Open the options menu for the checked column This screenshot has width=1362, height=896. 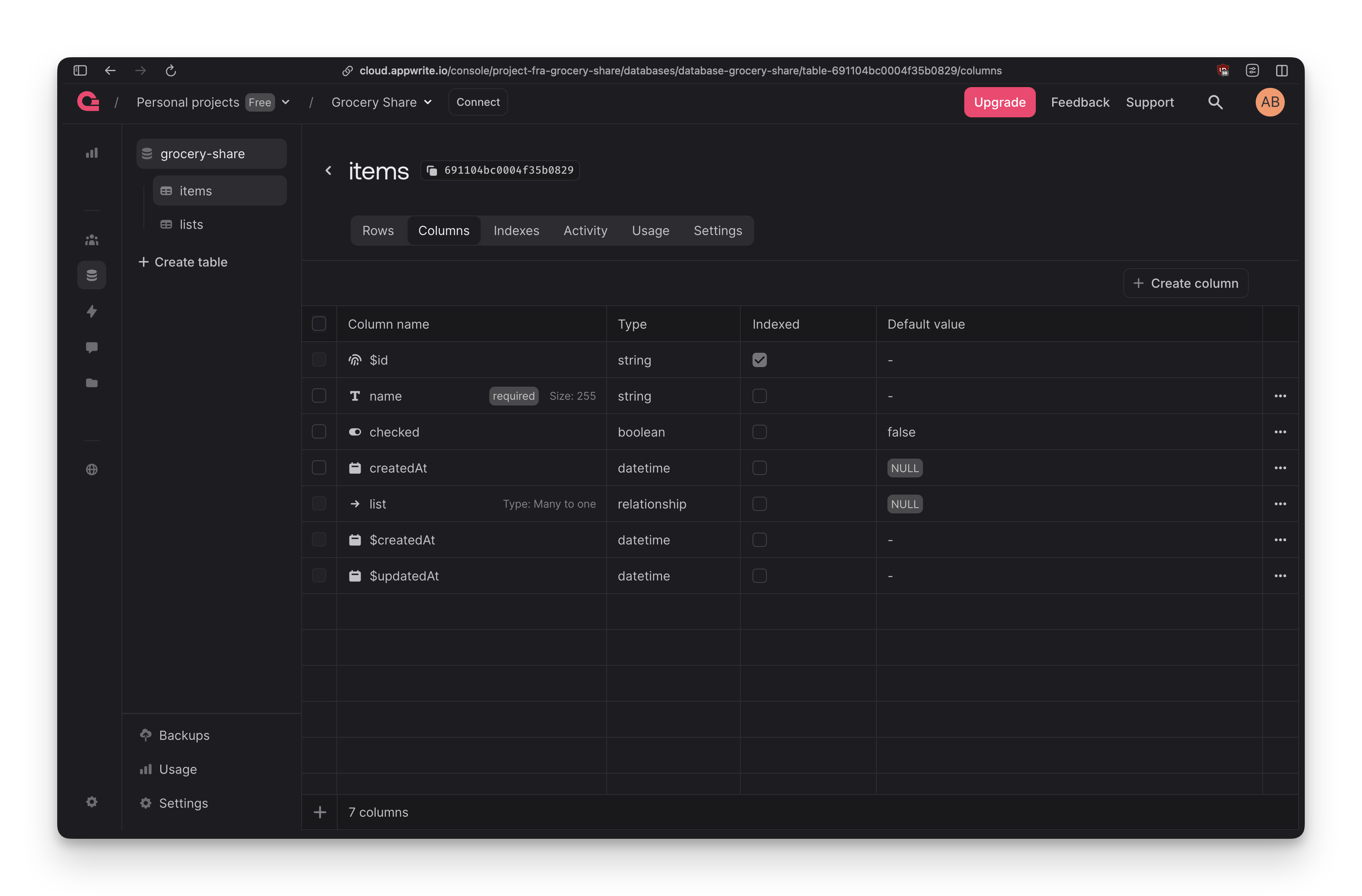[x=1281, y=431]
